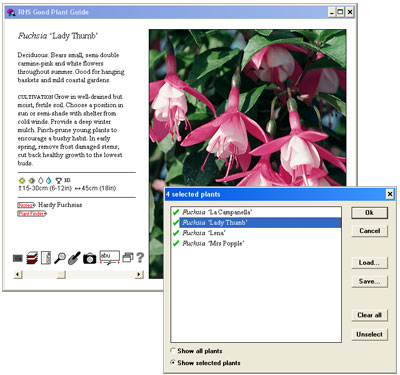The image size is (400, 375).
Task: Click the Fuchsia flower photograph
Action: [247, 107]
